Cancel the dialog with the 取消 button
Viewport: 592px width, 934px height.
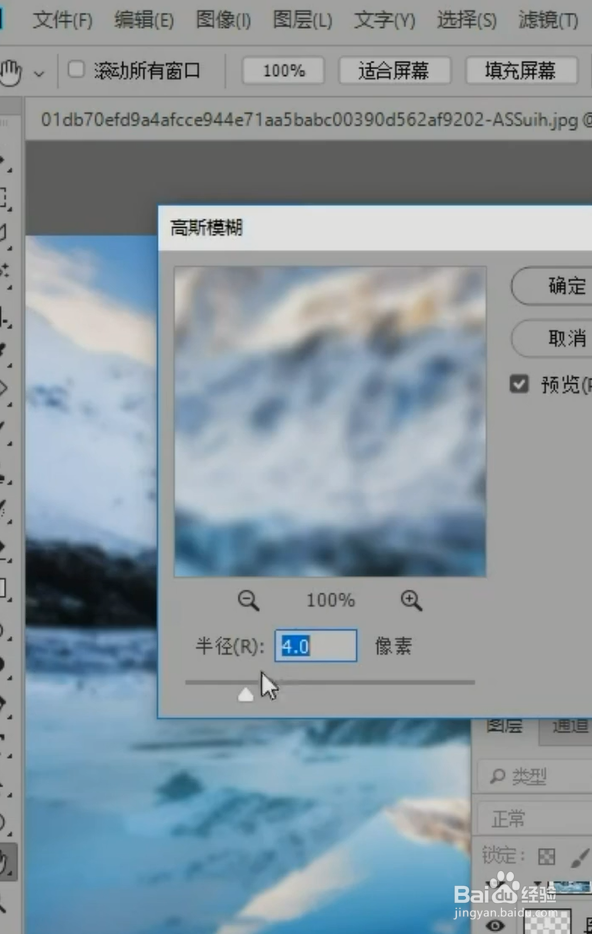pyautogui.click(x=553, y=338)
